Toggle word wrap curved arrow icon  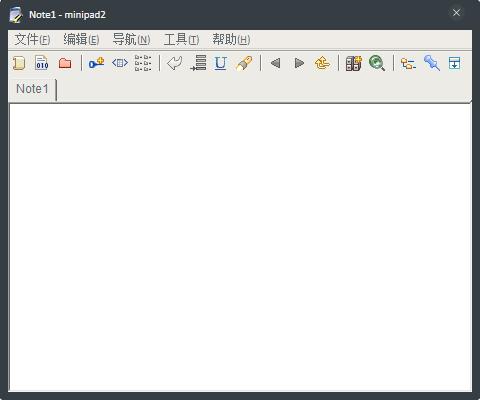(175, 63)
